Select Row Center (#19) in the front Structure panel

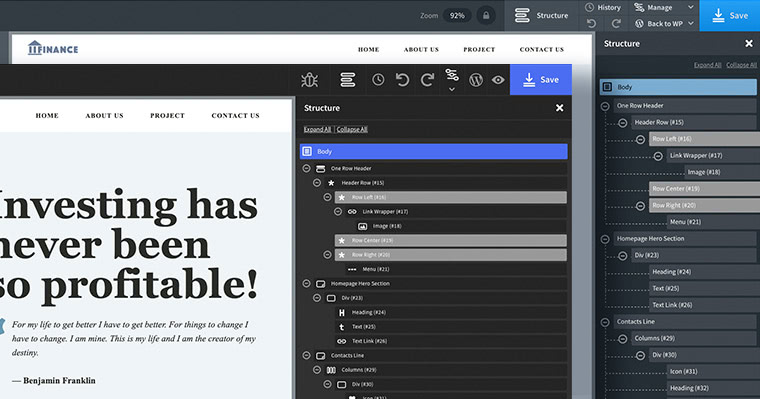click(x=451, y=240)
